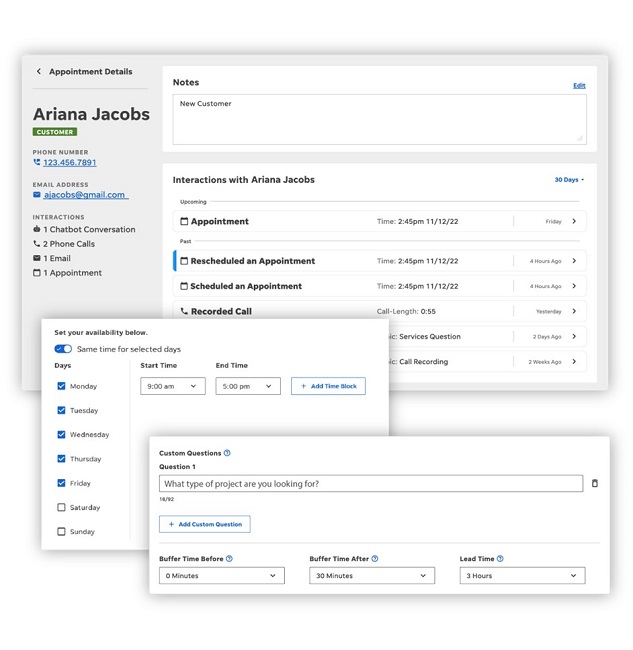The width and height of the screenshot is (633, 650).
Task: Expand the Scheduled an Appointment row chevron
Action: pyautogui.click(x=574, y=286)
